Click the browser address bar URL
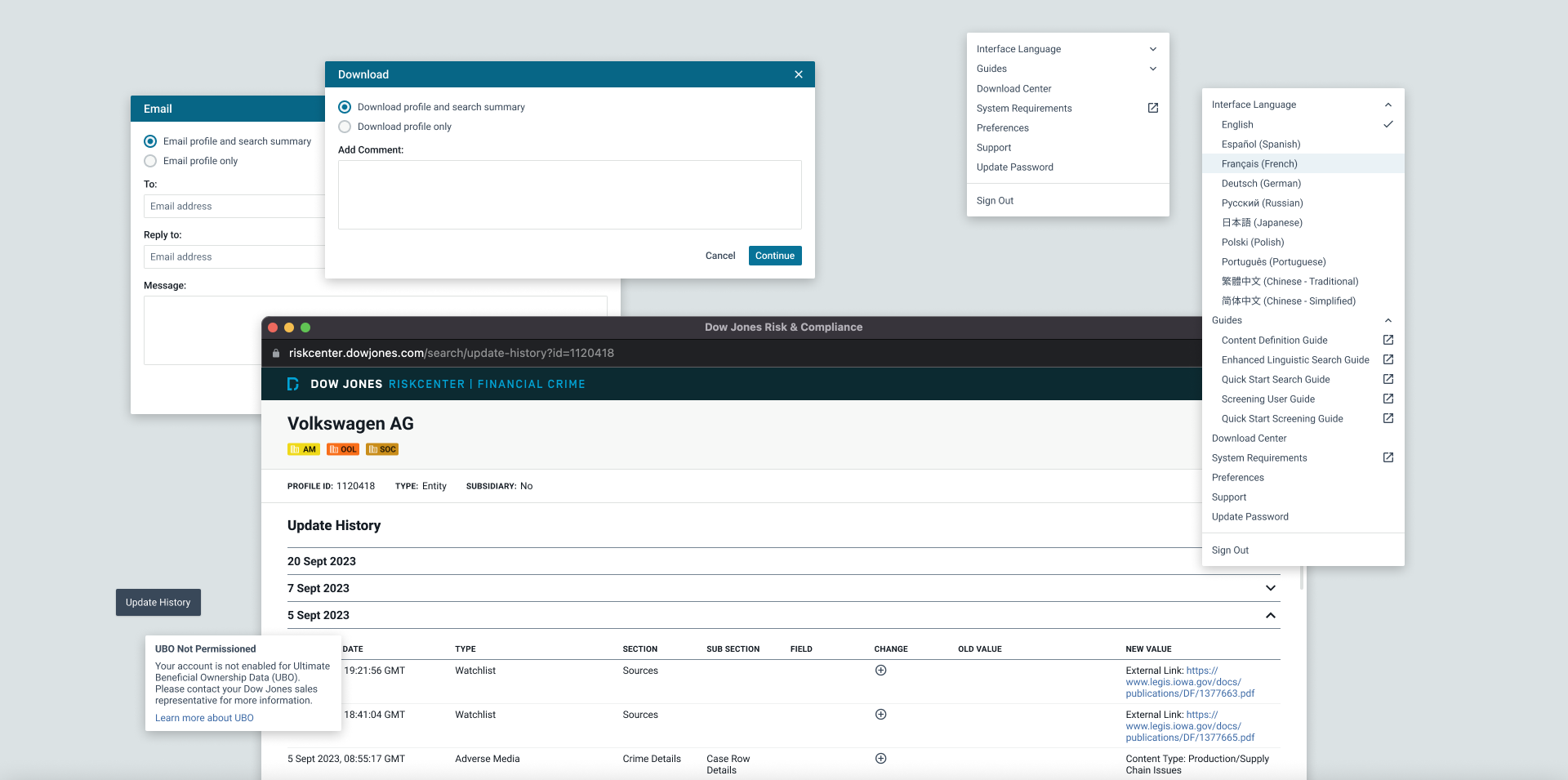The width and height of the screenshot is (1568, 780). coord(452,353)
